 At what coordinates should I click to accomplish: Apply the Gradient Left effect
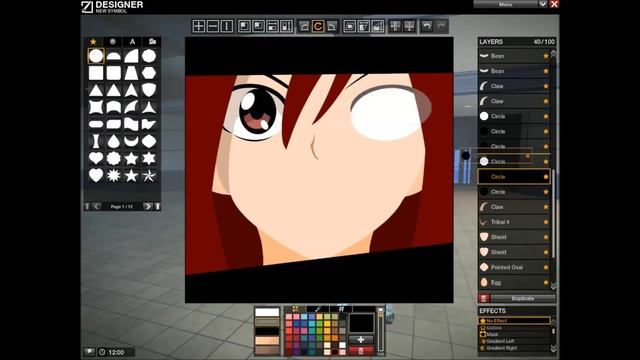click(514, 341)
